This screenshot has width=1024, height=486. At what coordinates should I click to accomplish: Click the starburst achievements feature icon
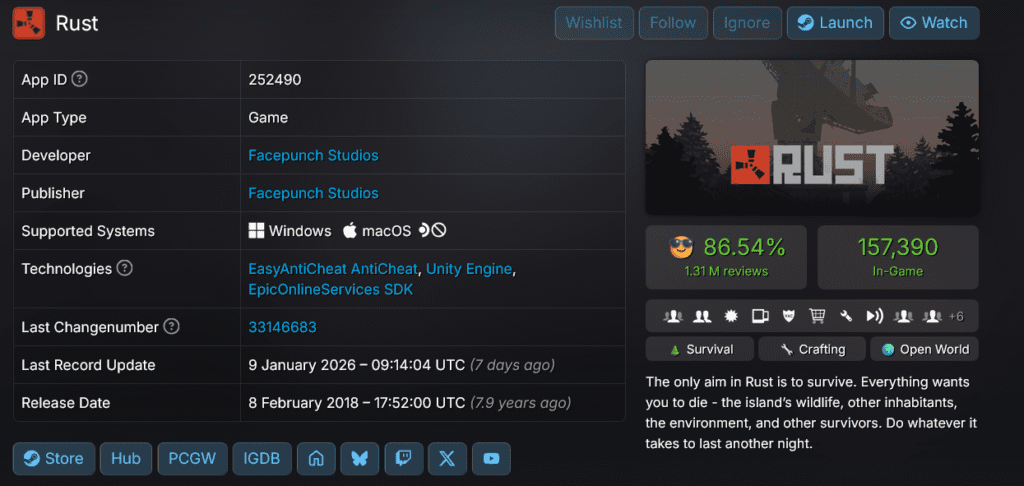pos(731,316)
